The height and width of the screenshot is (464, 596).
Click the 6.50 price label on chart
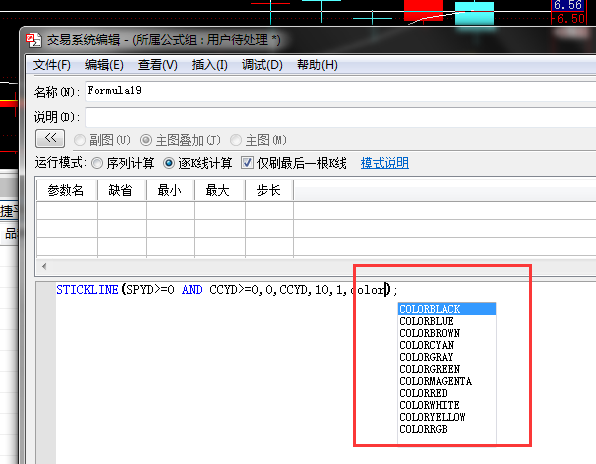570,19
